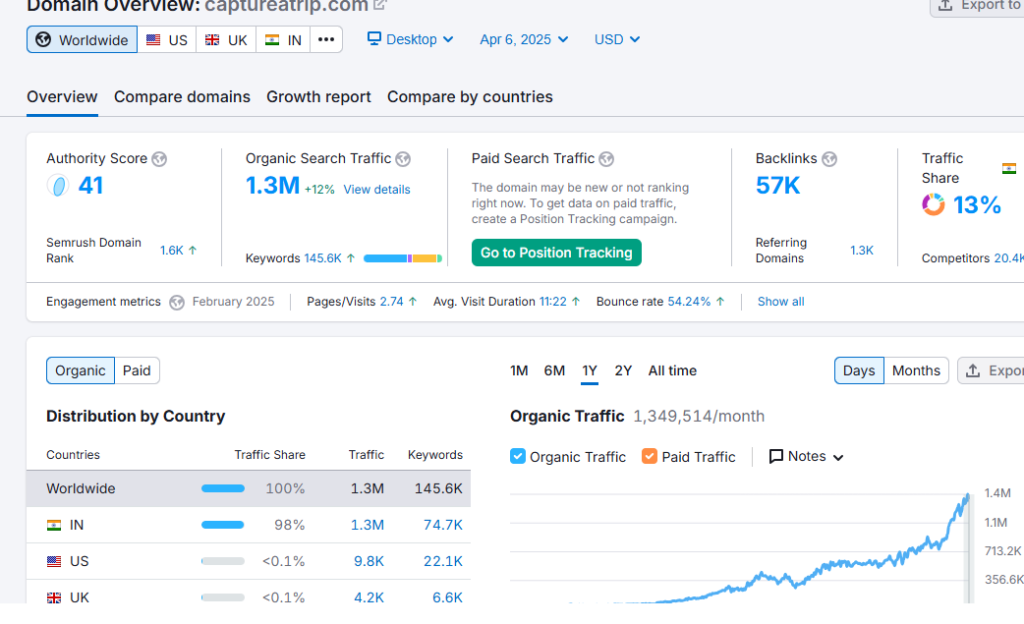The height and width of the screenshot is (624, 1024).
Task: Select the IN flag database
Action: tap(283, 40)
